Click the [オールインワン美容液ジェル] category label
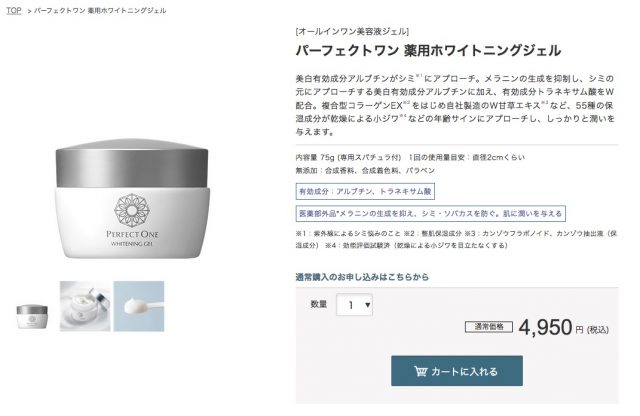640x416 pixels. click(x=352, y=31)
